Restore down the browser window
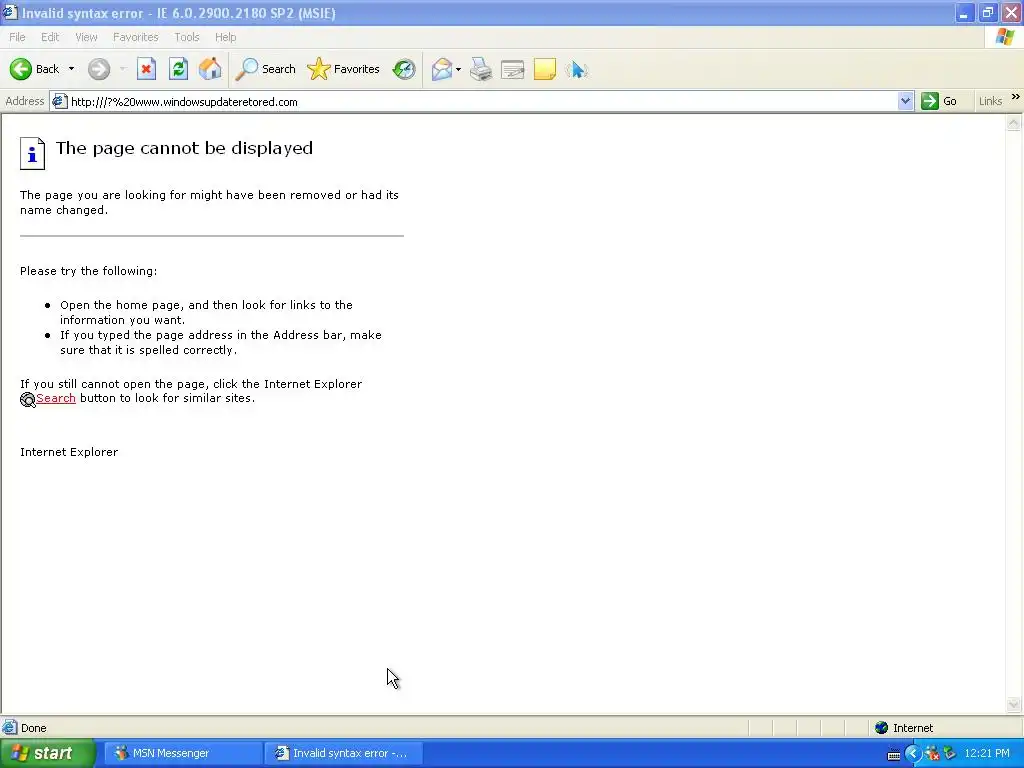1024x768 pixels. click(x=987, y=12)
